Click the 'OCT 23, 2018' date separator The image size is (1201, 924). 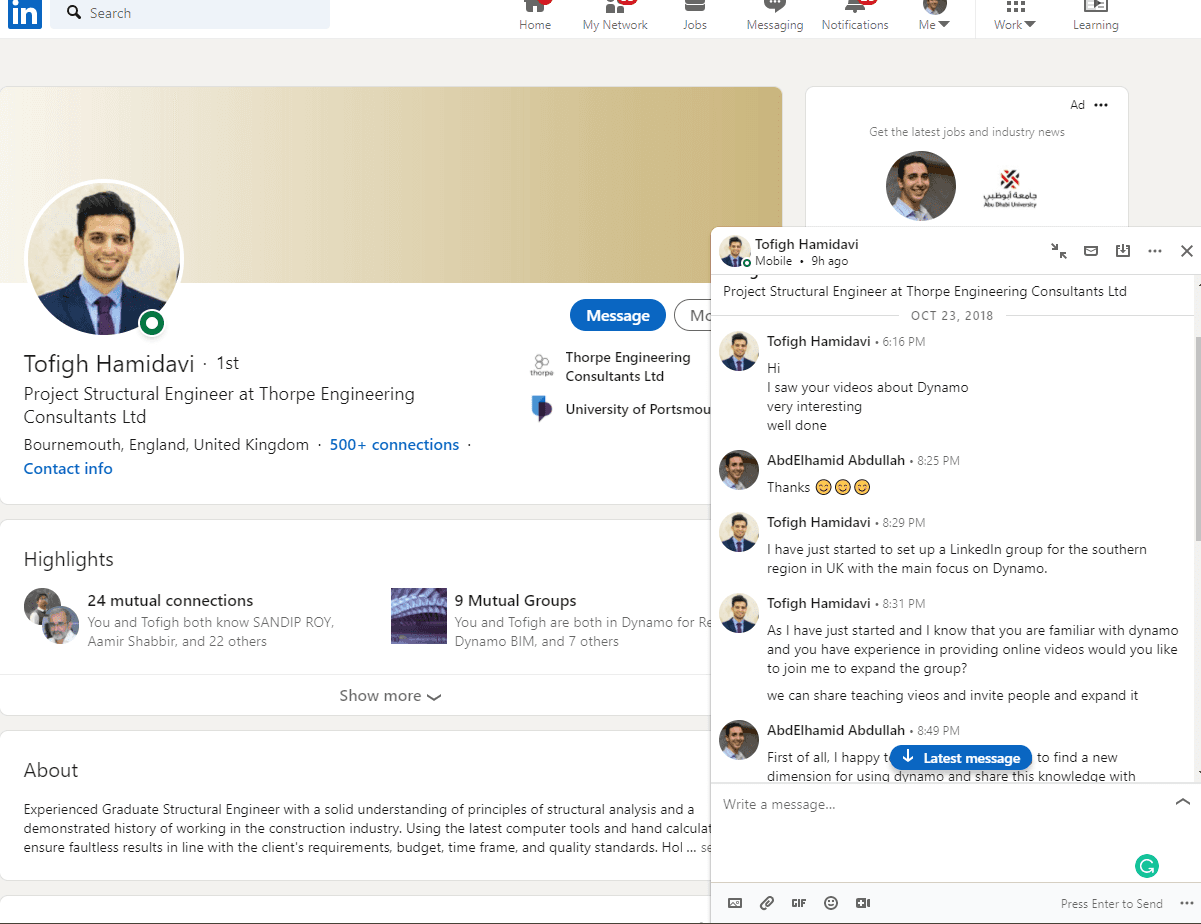pyautogui.click(x=951, y=315)
